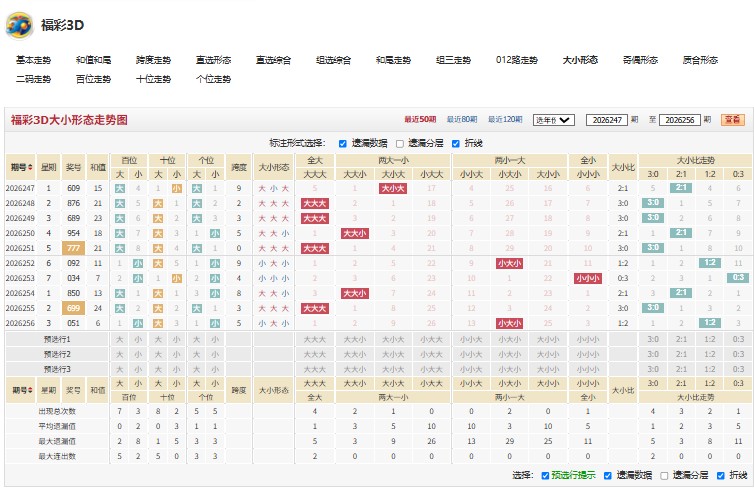Click the 2:1 badge in row 2026254
Screen dimensions: 754x488
(x=681, y=293)
